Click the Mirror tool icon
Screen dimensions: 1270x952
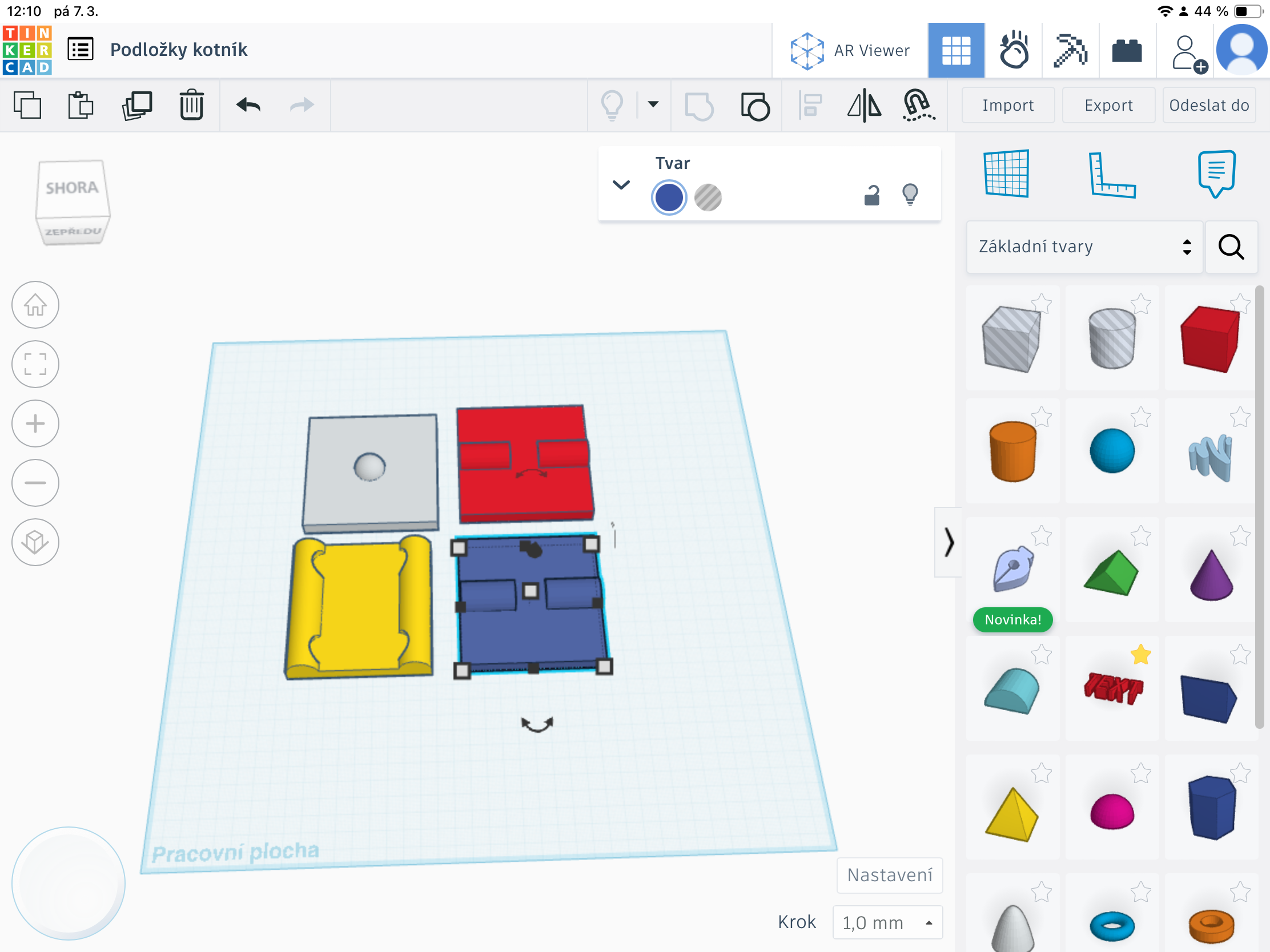tap(865, 106)
